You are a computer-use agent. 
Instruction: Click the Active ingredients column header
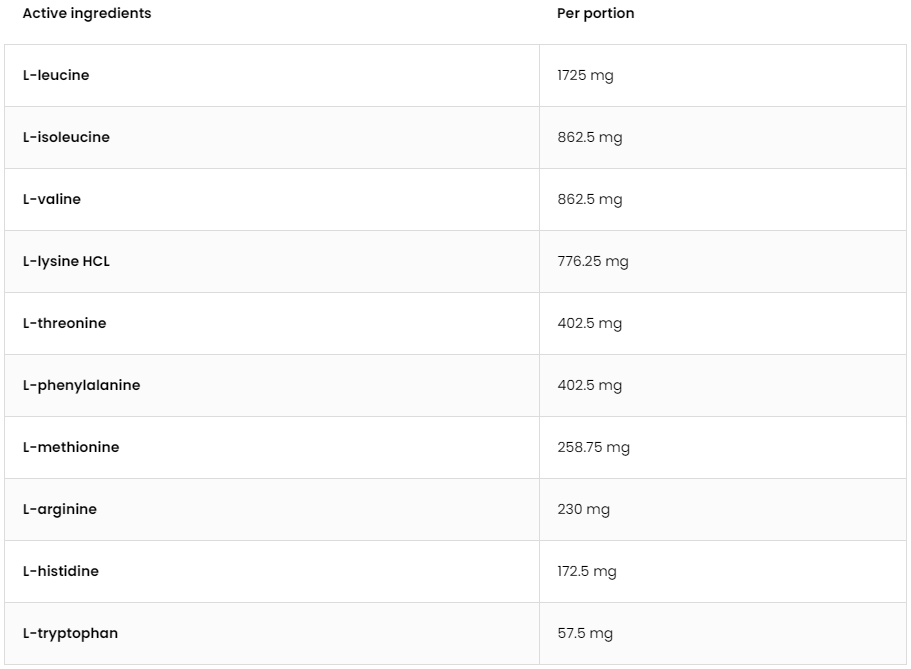87,14
